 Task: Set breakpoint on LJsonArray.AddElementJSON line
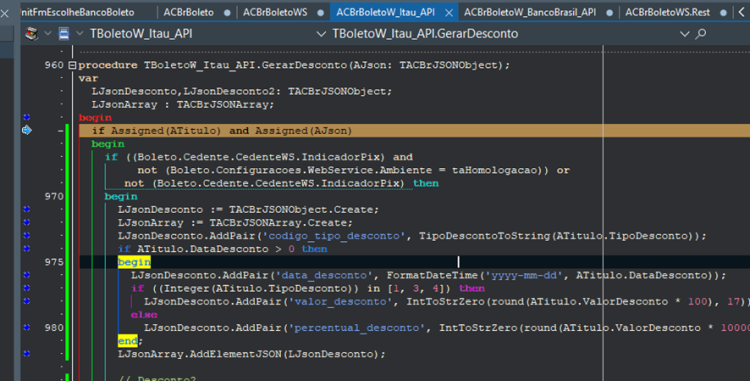tap(27, 354)
